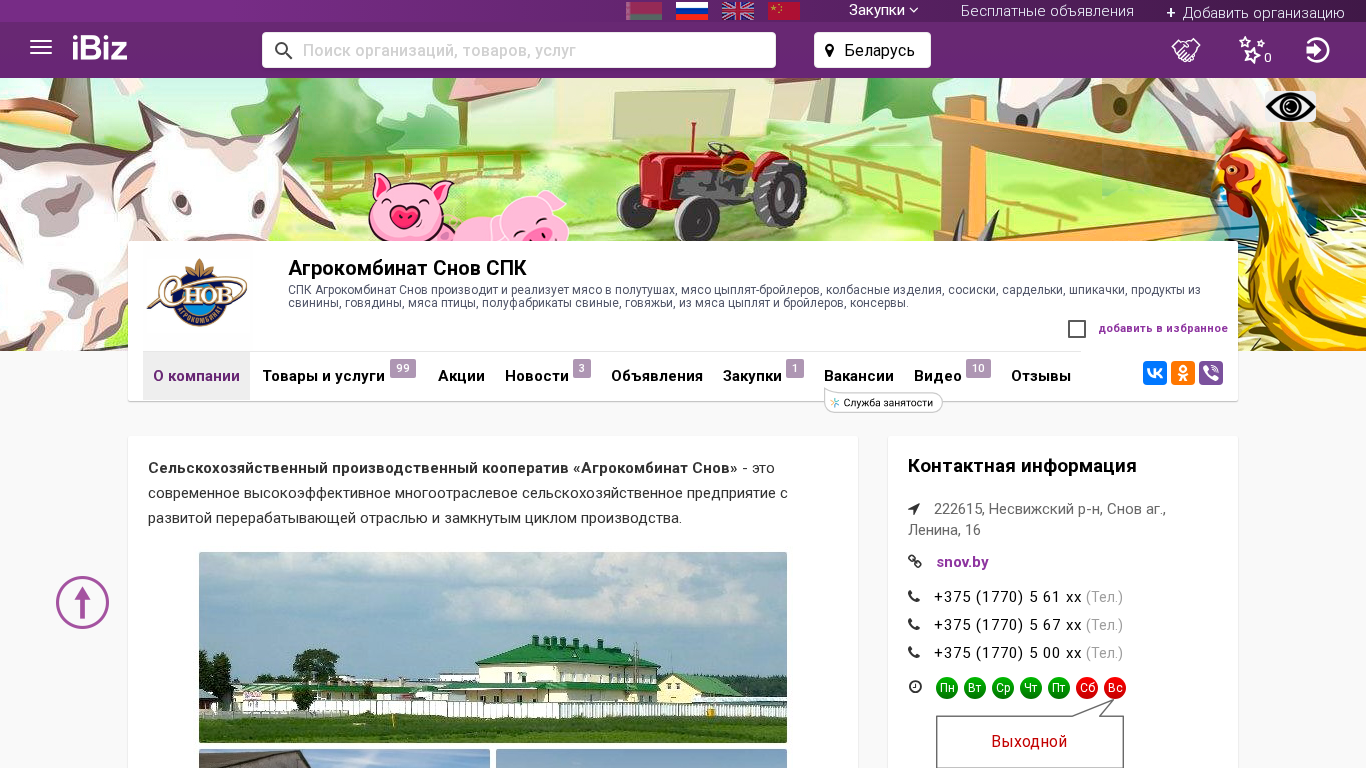
Task: Open the Беларусь region selector
Action: 872,50
